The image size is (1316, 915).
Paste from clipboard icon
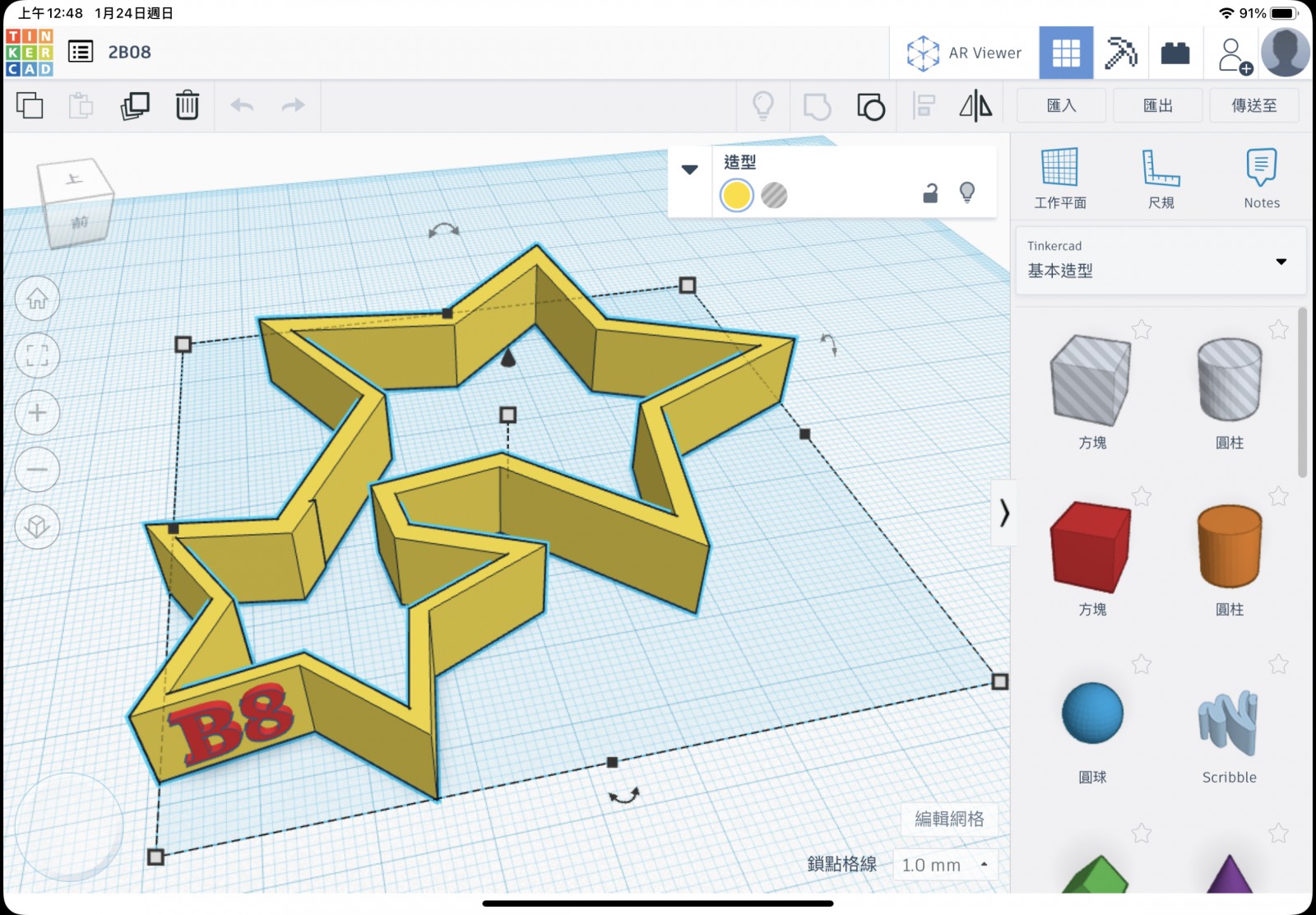81,105
